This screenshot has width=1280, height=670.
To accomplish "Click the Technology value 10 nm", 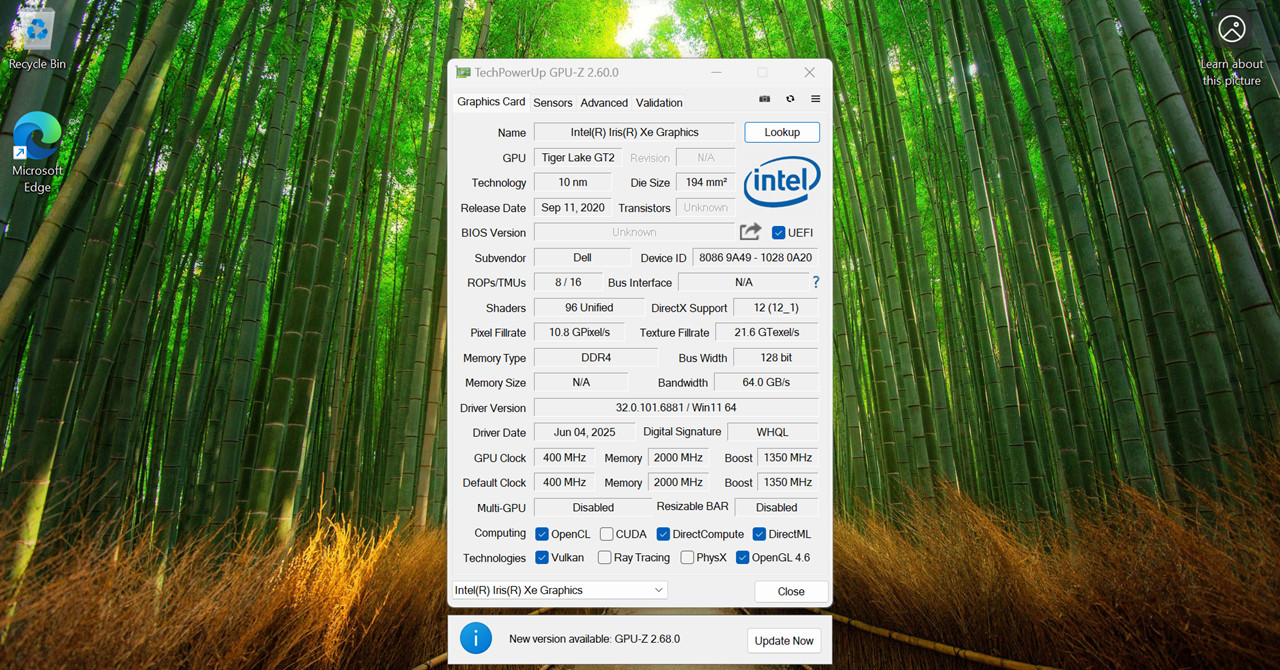I will [x=573, y=183].
